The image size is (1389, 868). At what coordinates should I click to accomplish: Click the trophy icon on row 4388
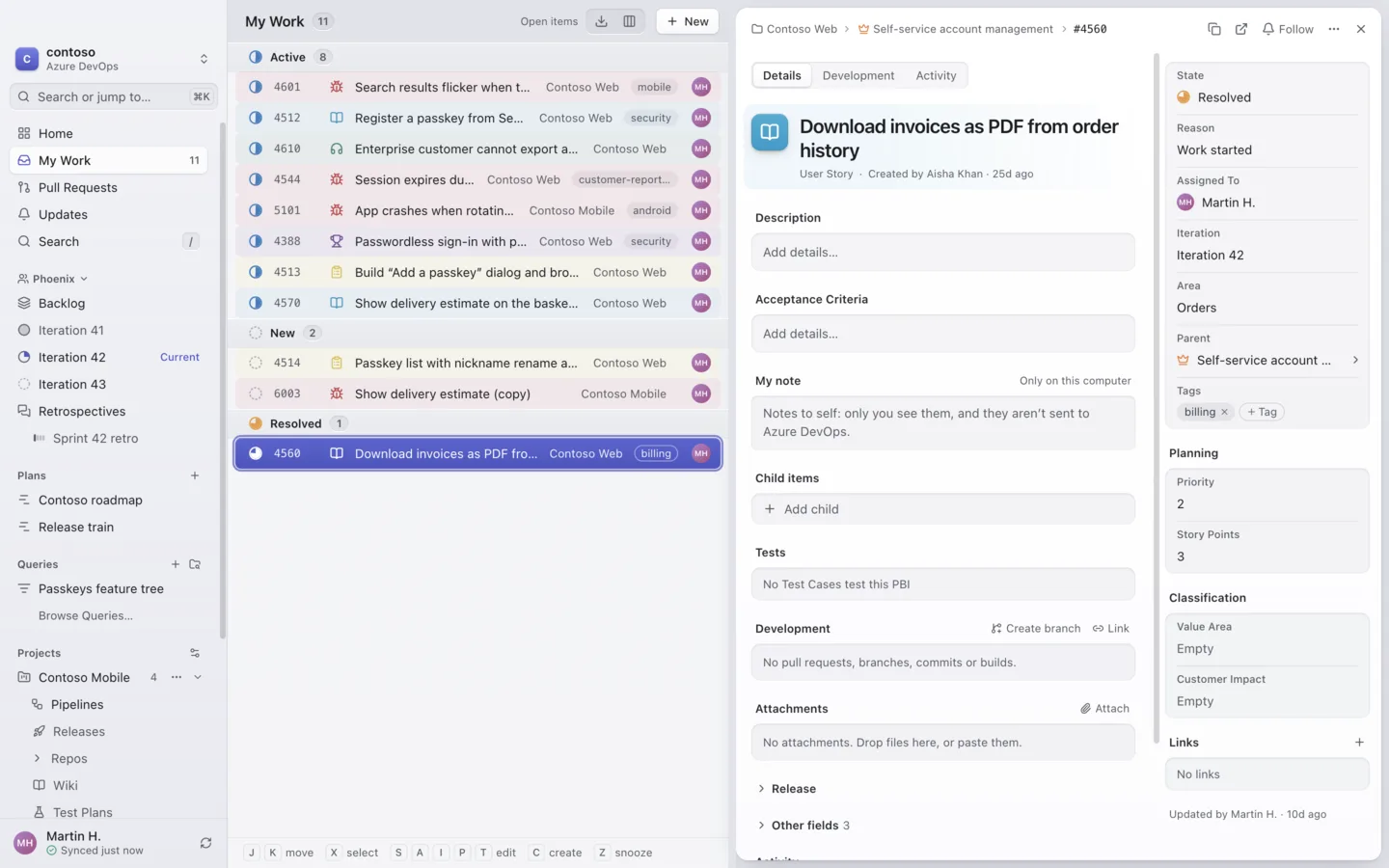[337, 241]
